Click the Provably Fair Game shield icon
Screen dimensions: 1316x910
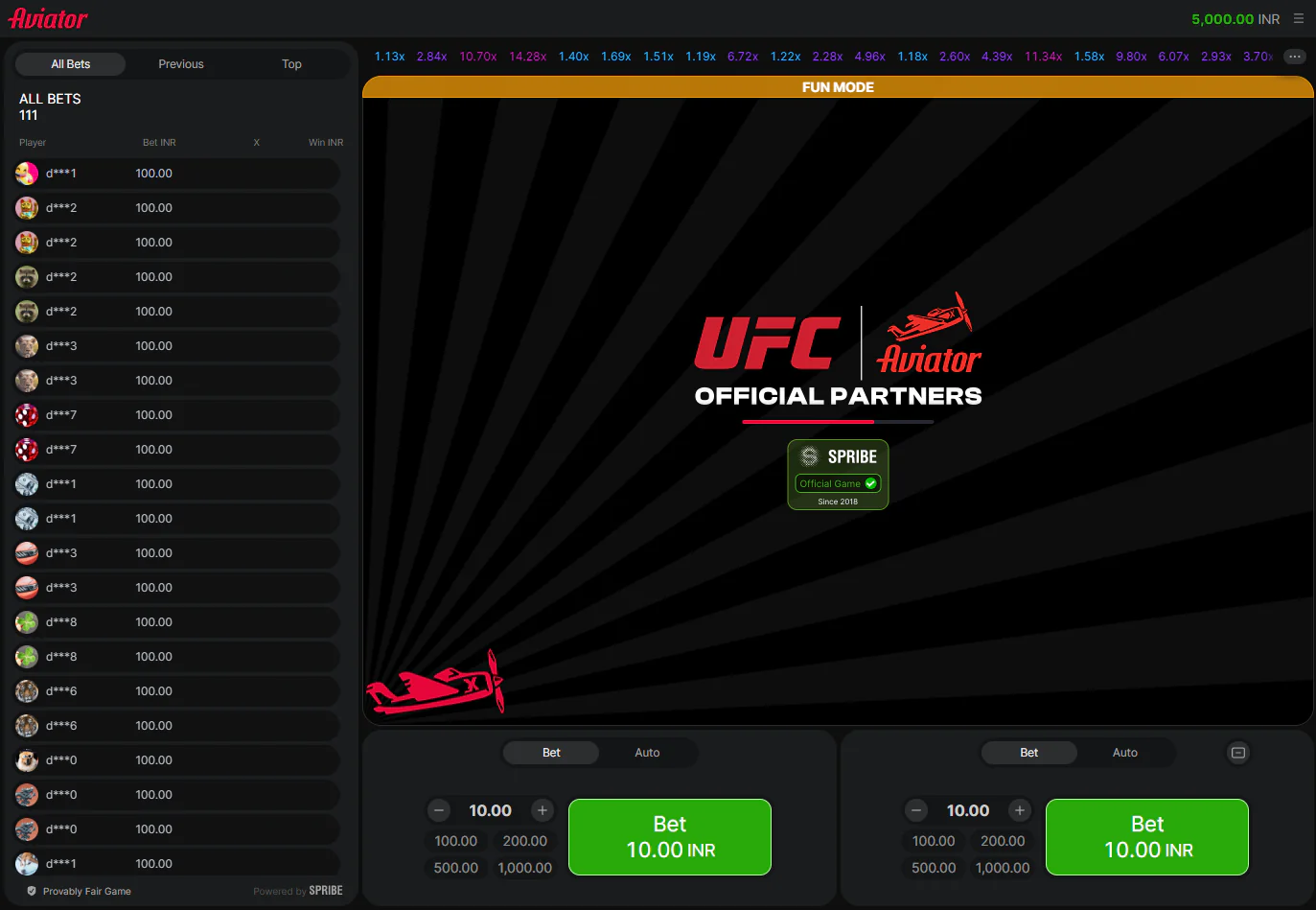(x=32, y=891)
